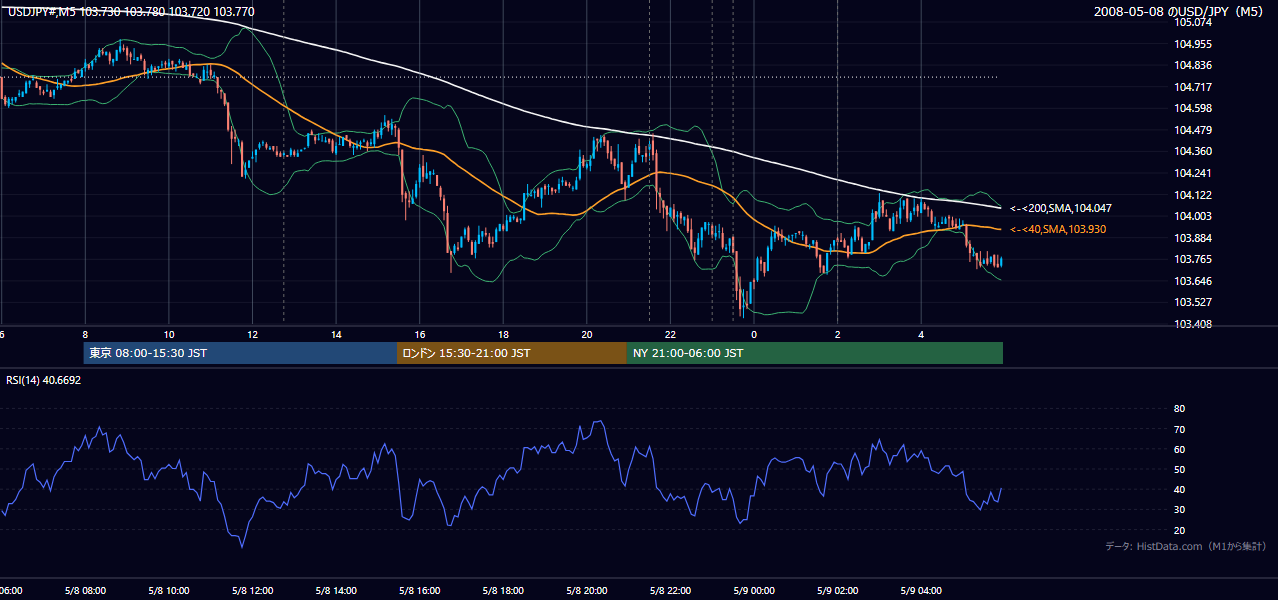The height and width of the screenshot is (600, 1278).
Task: Click price axis label 104.598
Action: pyautogui.click(x=1192, y=108)
